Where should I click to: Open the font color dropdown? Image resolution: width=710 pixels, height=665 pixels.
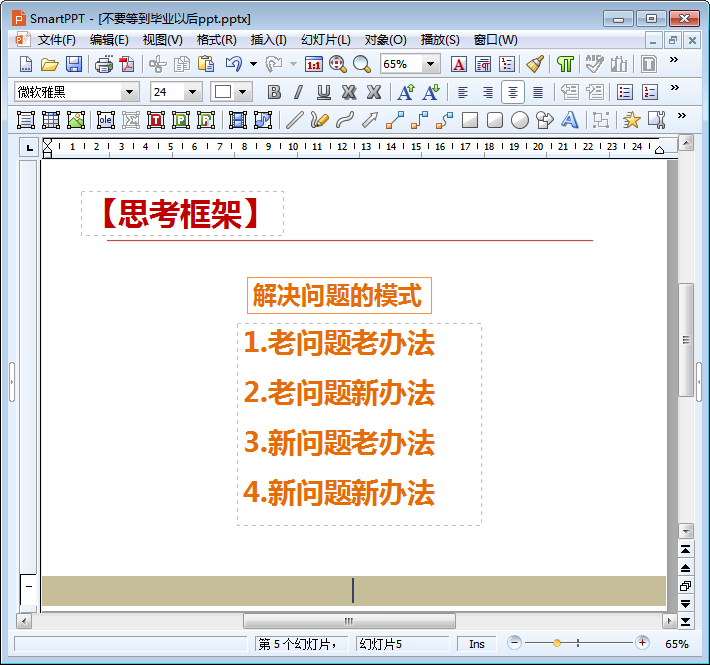click(x=243, y=92)
